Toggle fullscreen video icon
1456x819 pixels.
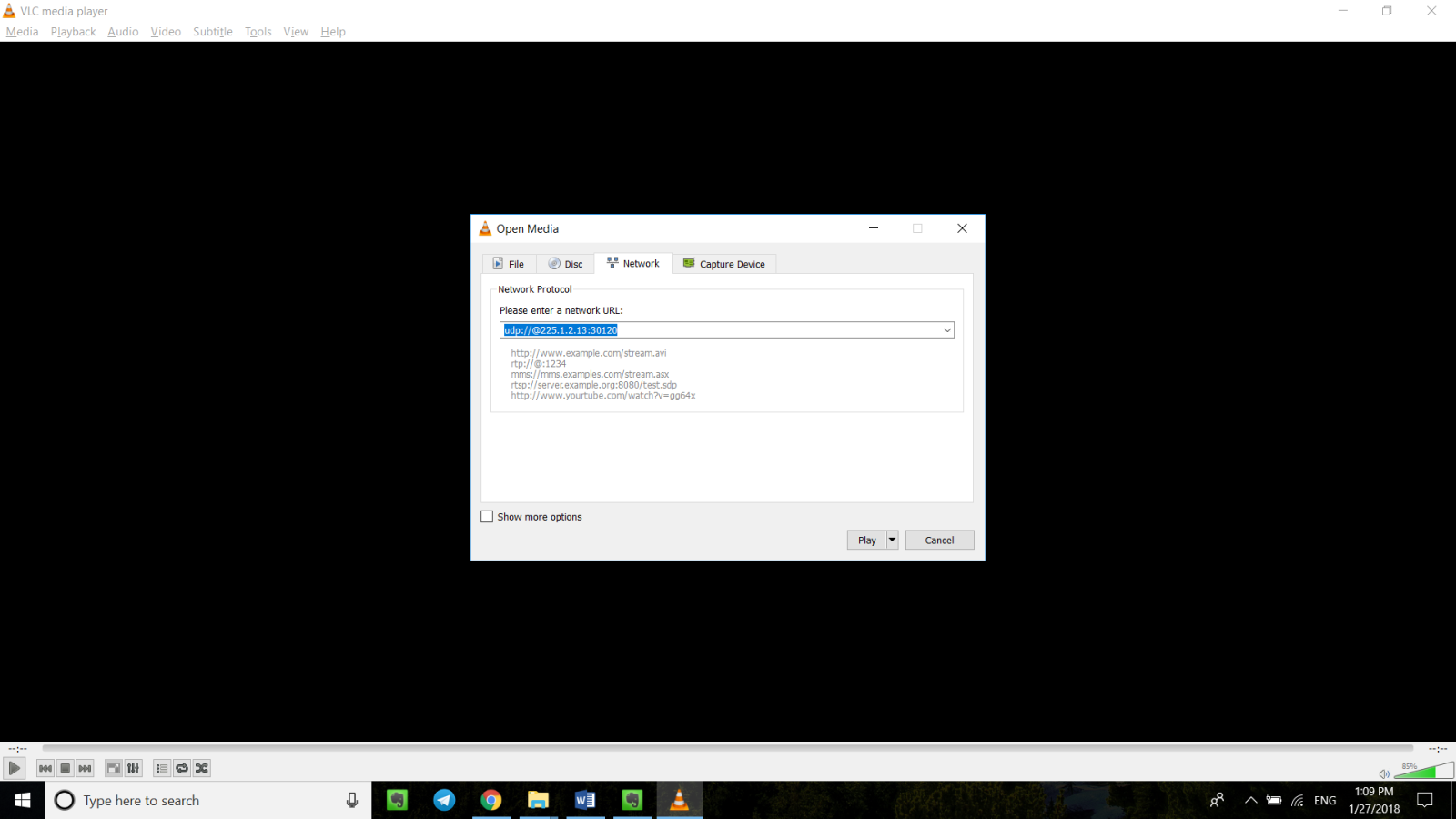pos(114,768)
